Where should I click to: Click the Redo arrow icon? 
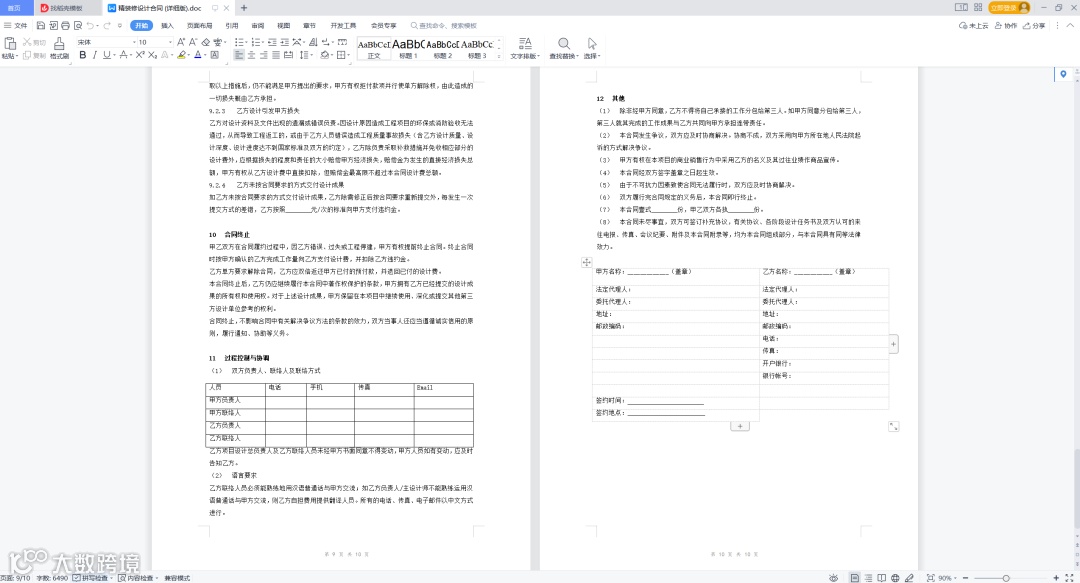[107, 25]
